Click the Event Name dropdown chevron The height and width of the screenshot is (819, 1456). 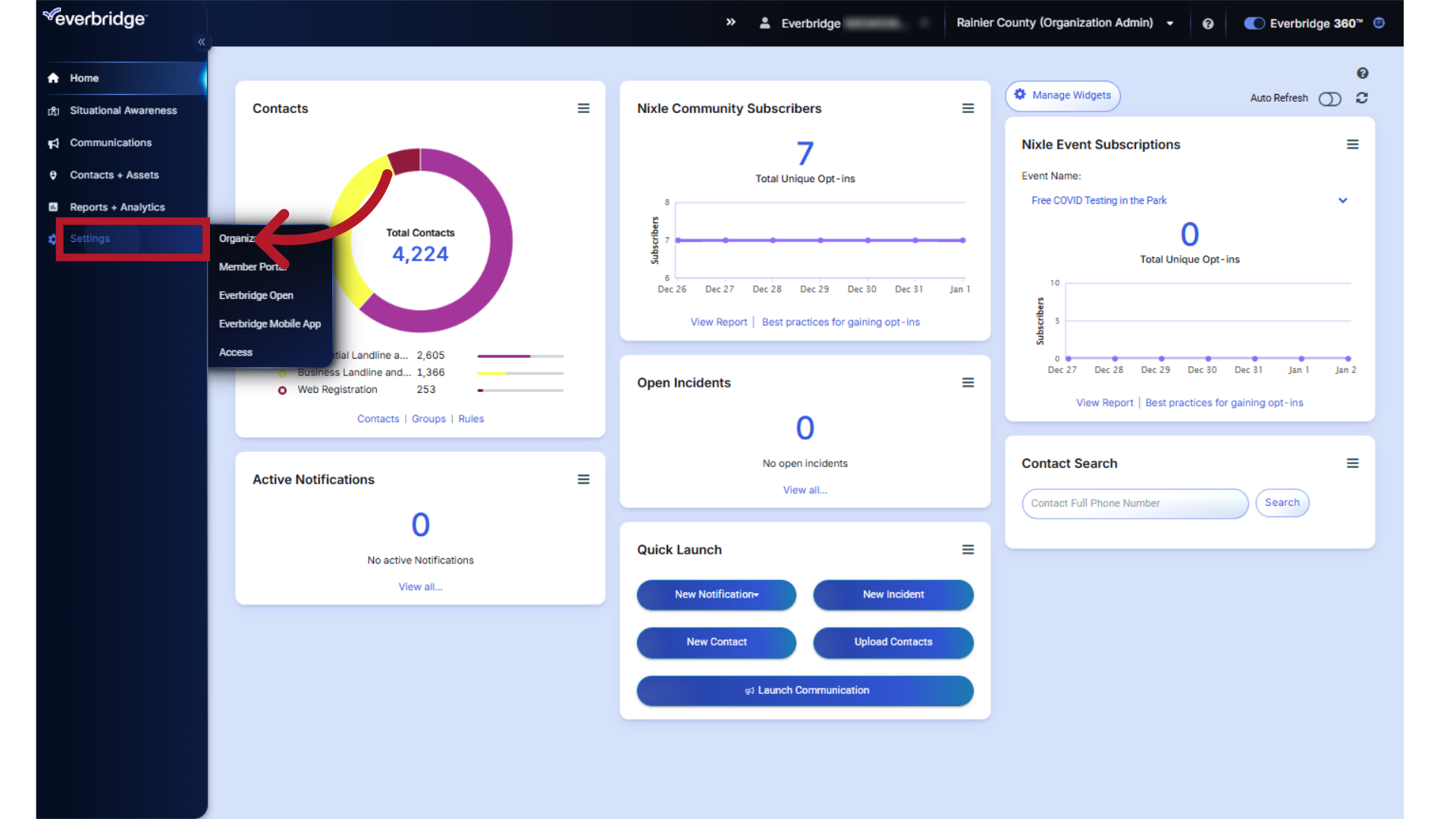[x=1343, y=201]
